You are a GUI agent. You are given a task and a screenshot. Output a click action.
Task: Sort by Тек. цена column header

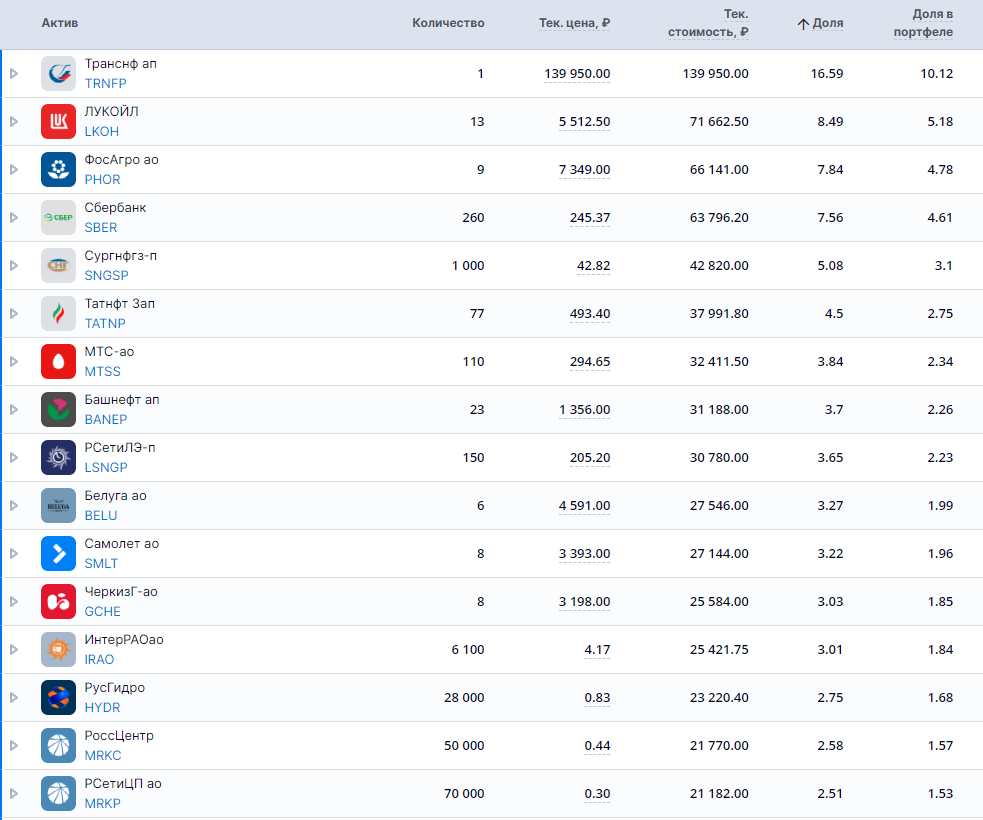pos(574,23)
